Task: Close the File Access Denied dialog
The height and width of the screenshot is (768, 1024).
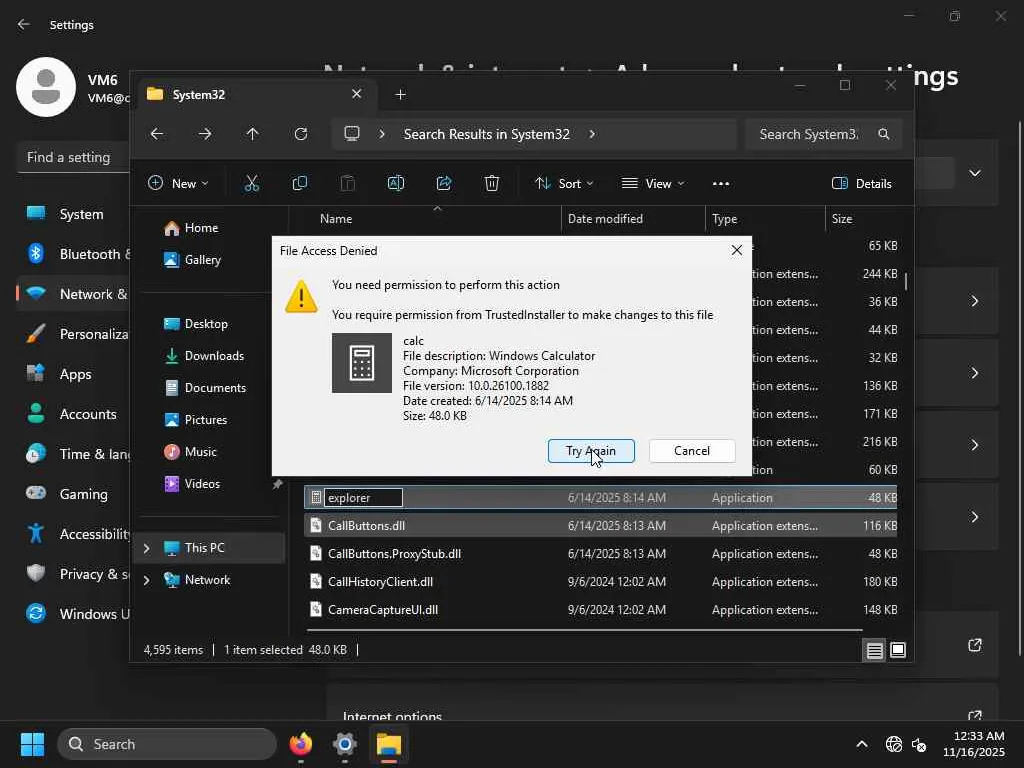Action: (x=737, y=250)
